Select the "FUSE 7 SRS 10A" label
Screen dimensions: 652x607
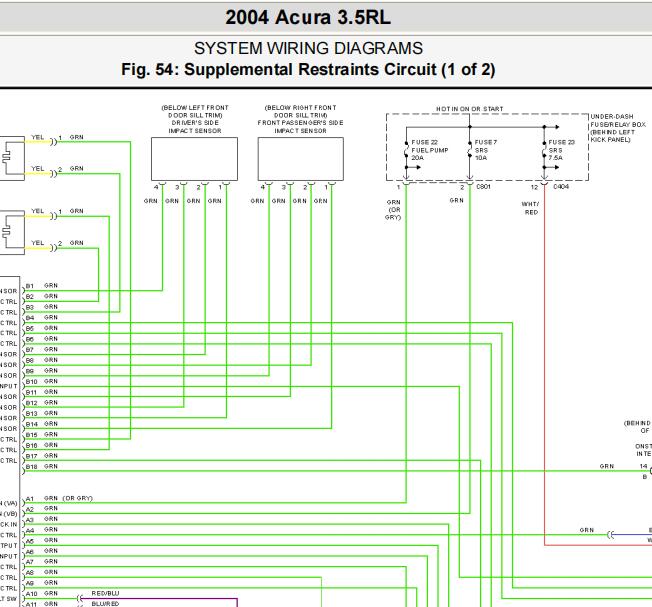[x=485, y=150]
